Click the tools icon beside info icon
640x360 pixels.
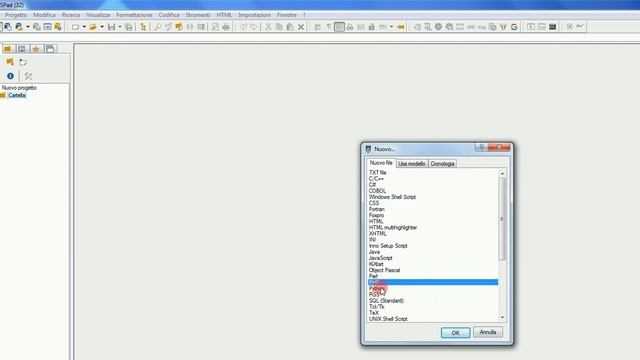pos(28,76)
